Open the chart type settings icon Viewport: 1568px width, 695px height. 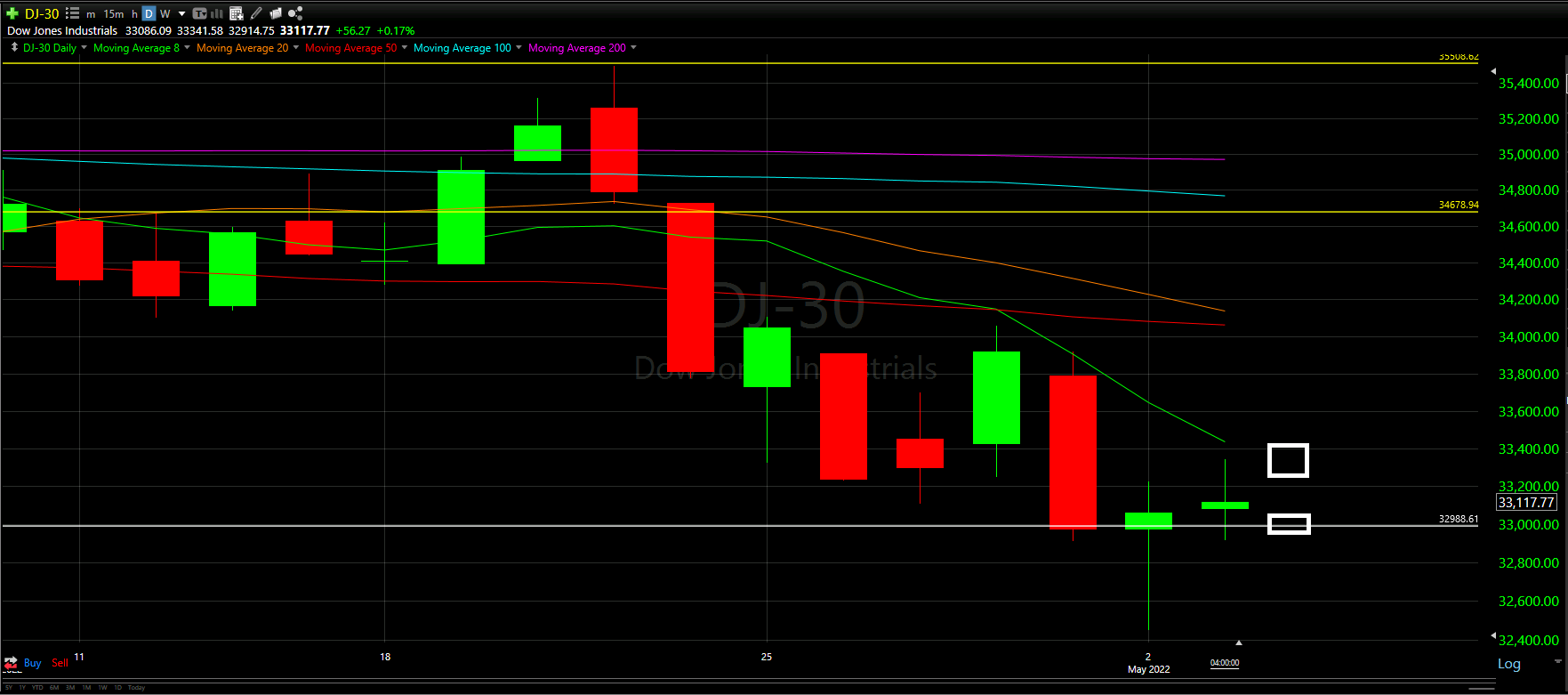[x=200, y=13]
